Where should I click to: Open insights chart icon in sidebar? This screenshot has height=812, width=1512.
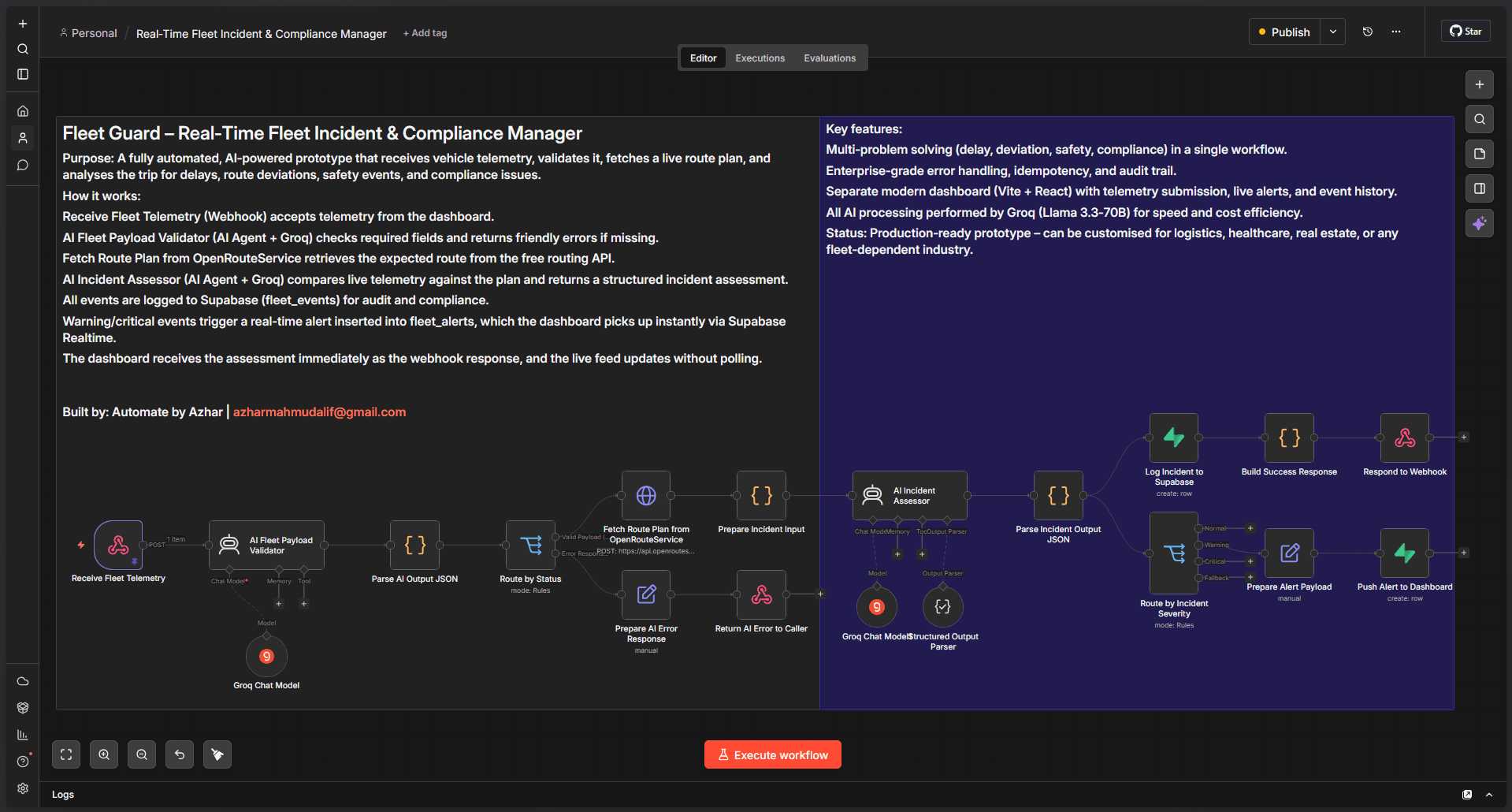coord(23,735)
